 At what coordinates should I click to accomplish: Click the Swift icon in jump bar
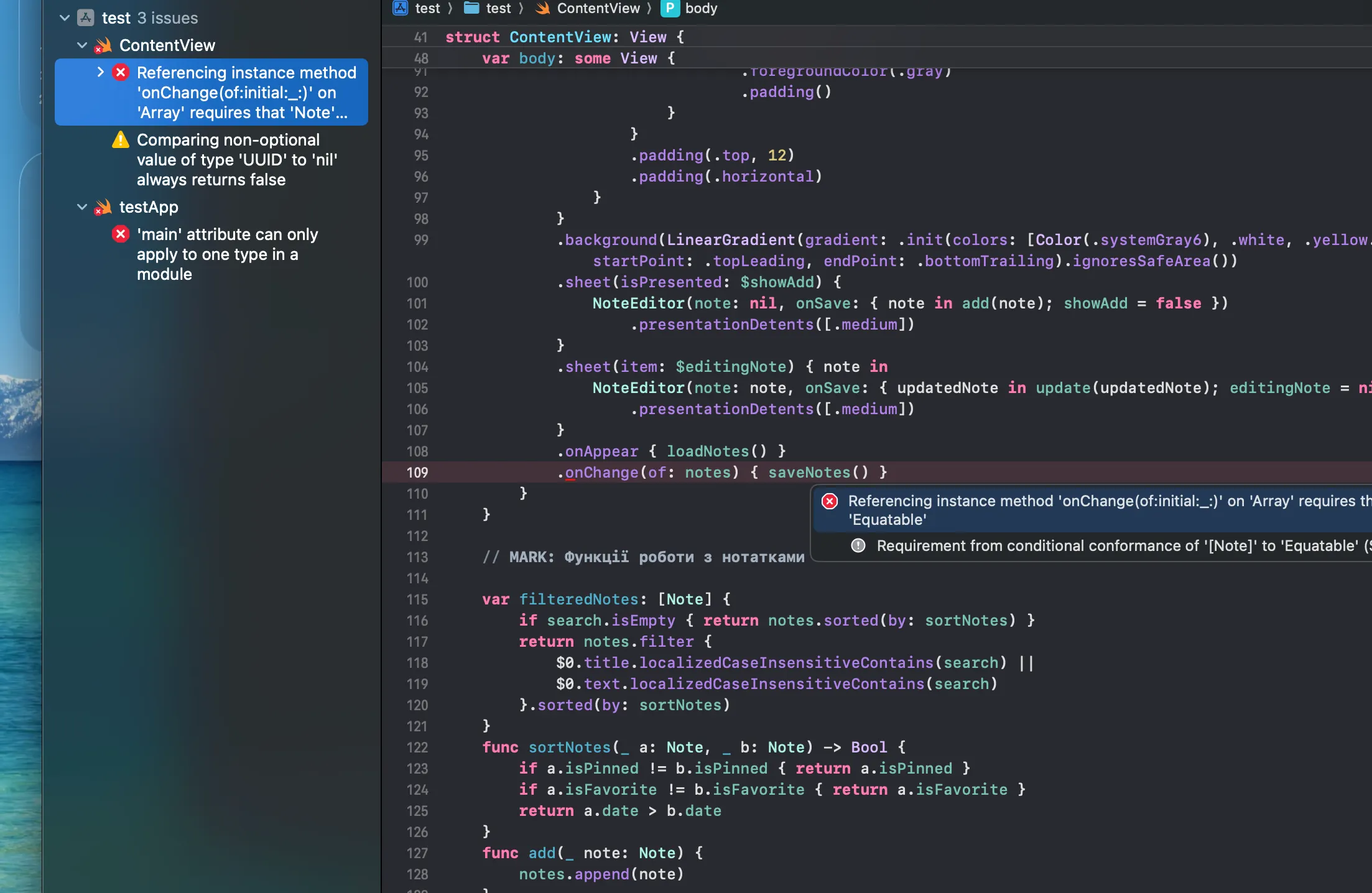coord(542,8)
